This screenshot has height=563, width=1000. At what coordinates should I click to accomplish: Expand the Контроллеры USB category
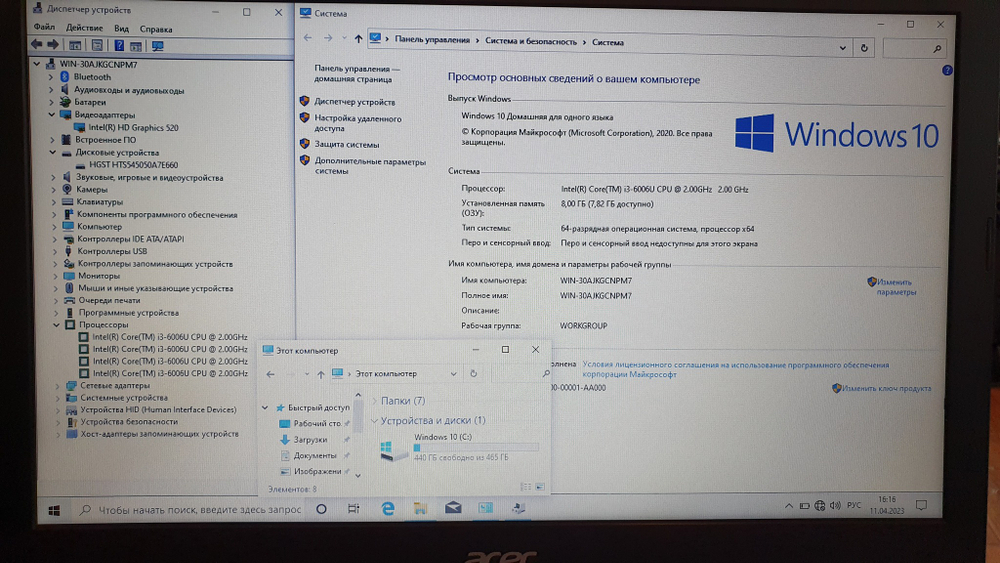(55, 251)
